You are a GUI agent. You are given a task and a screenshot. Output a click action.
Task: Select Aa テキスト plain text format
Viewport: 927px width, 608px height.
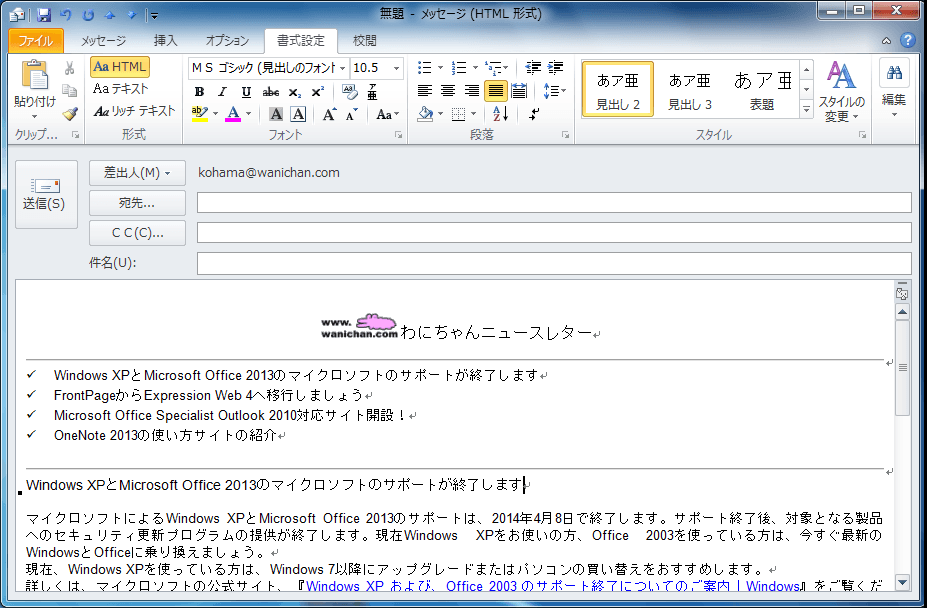121,89
